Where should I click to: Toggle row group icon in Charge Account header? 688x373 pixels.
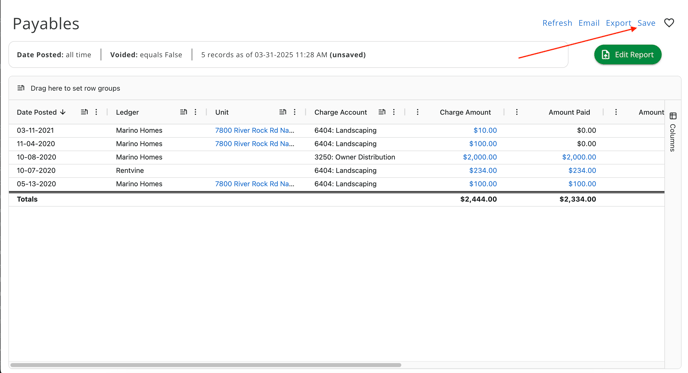tap(382, 112)
